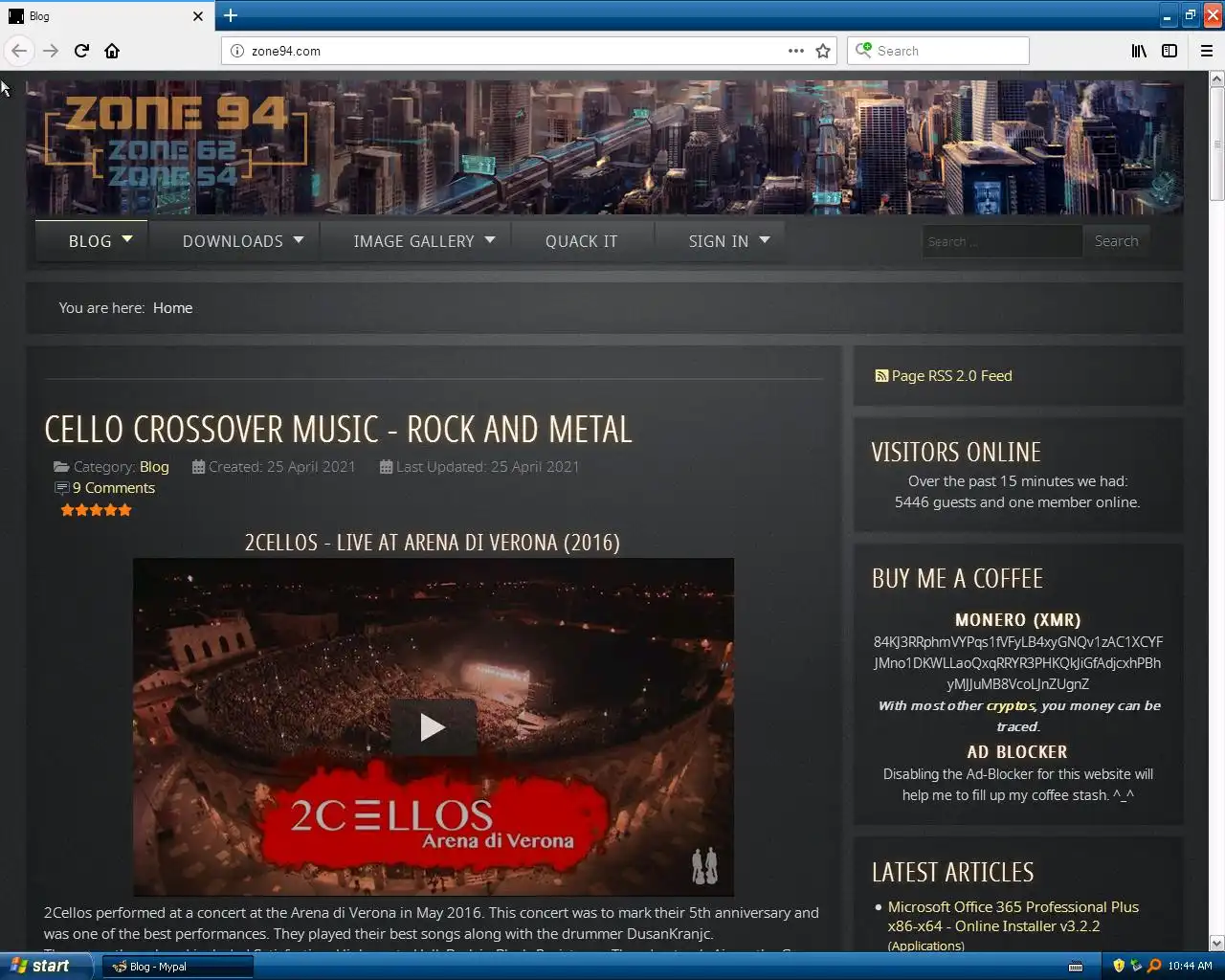The width and height of the screenshot is (1225, 980).
Task: Open the IMAGE GALLERY menu
Action: [x=413, y=241]
